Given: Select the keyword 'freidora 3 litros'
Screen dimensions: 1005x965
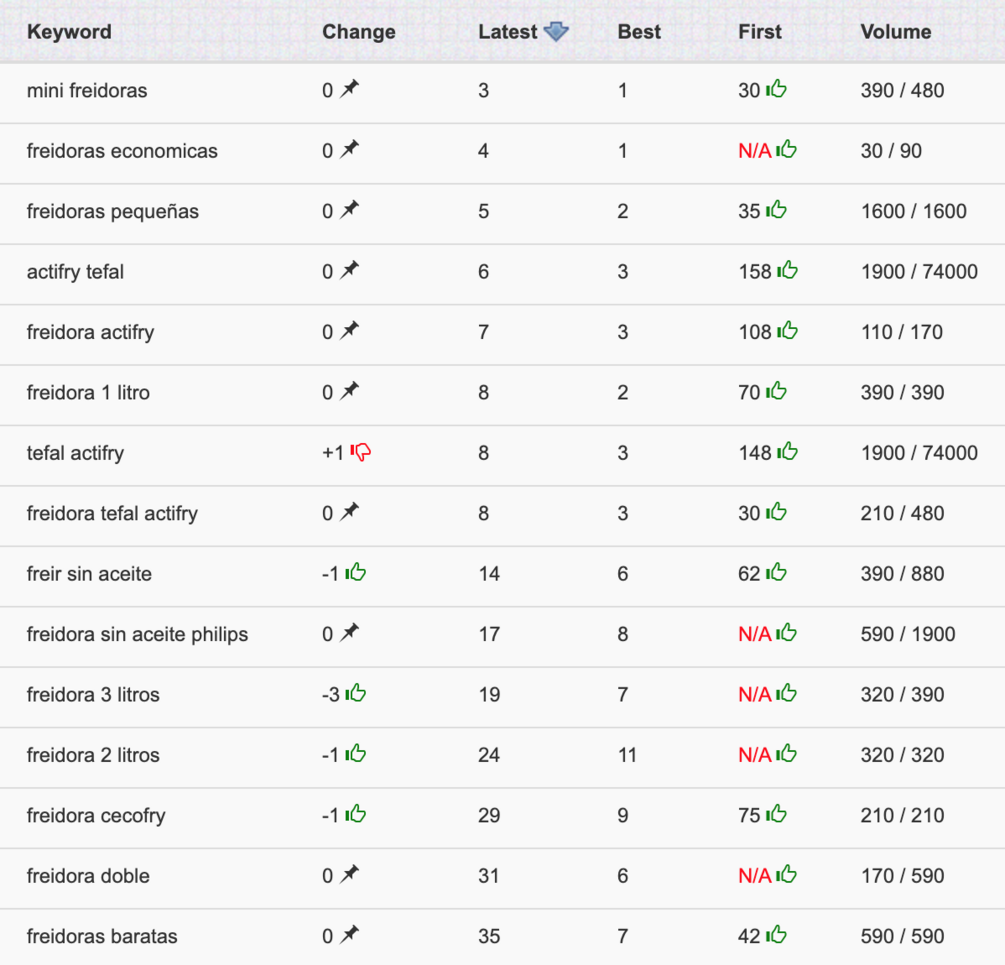Looking at the screenshot, I should (93, 695).
